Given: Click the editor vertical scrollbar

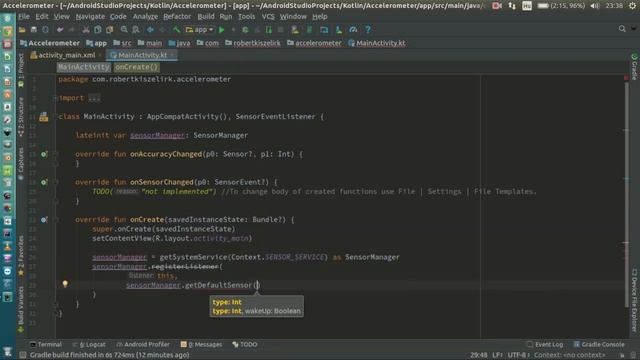Looking at the screenshot, I should point(626,194).
